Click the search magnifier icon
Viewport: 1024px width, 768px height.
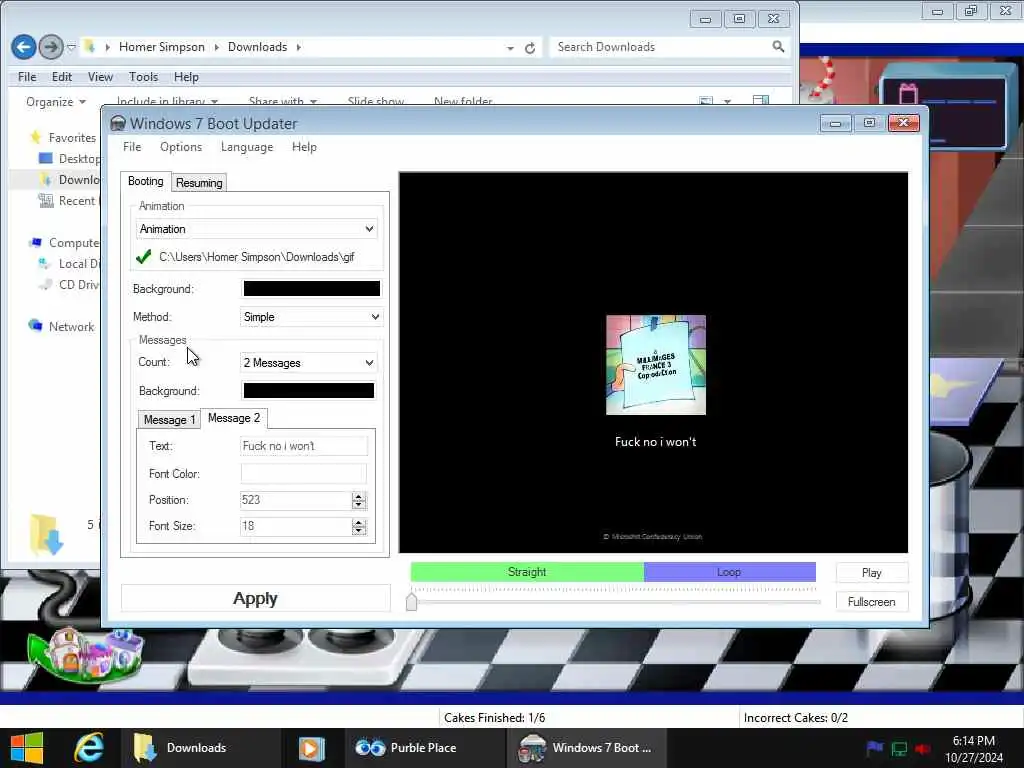coord(778,47)
